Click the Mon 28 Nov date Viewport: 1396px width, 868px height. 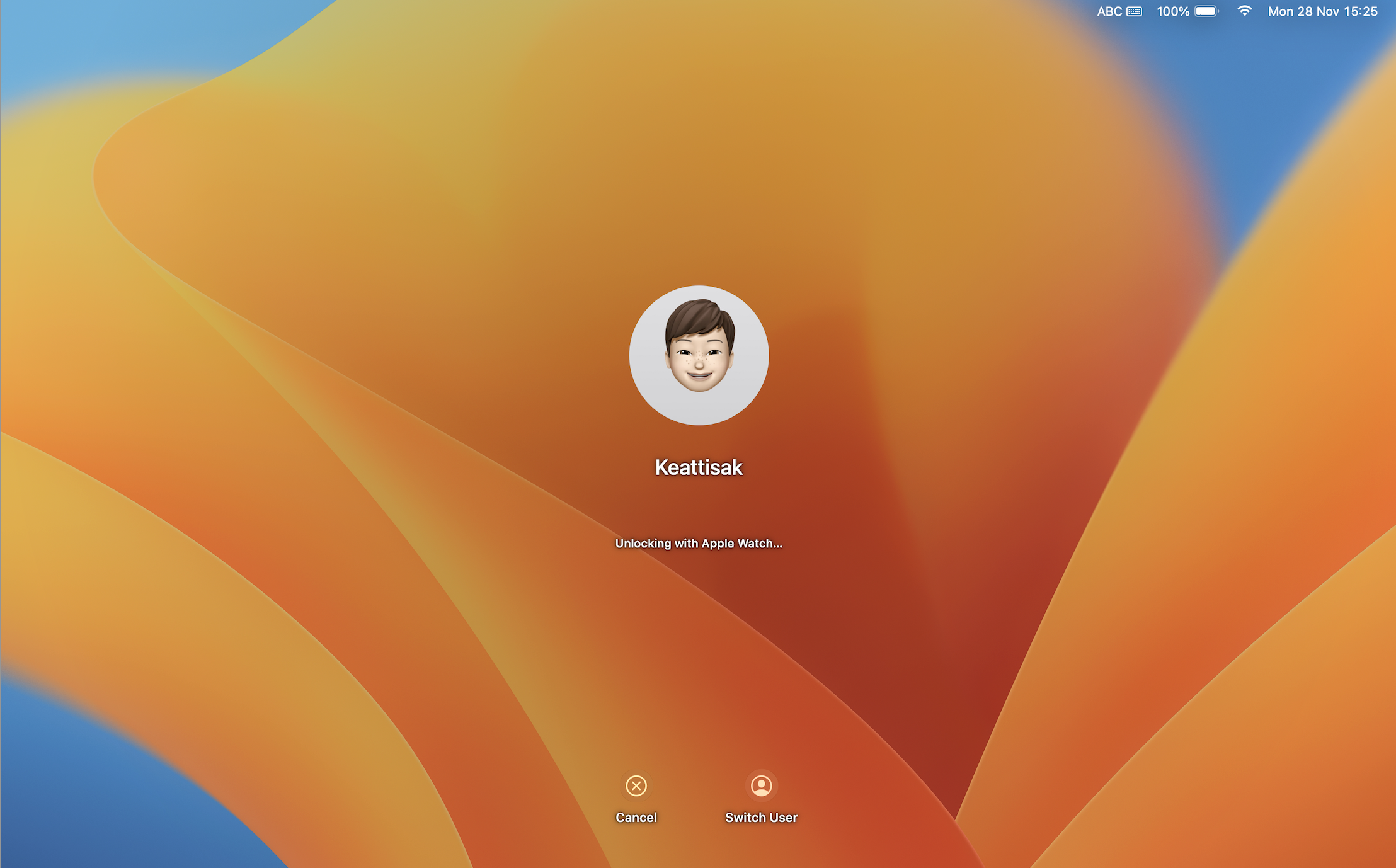(x=1303, y=11)
